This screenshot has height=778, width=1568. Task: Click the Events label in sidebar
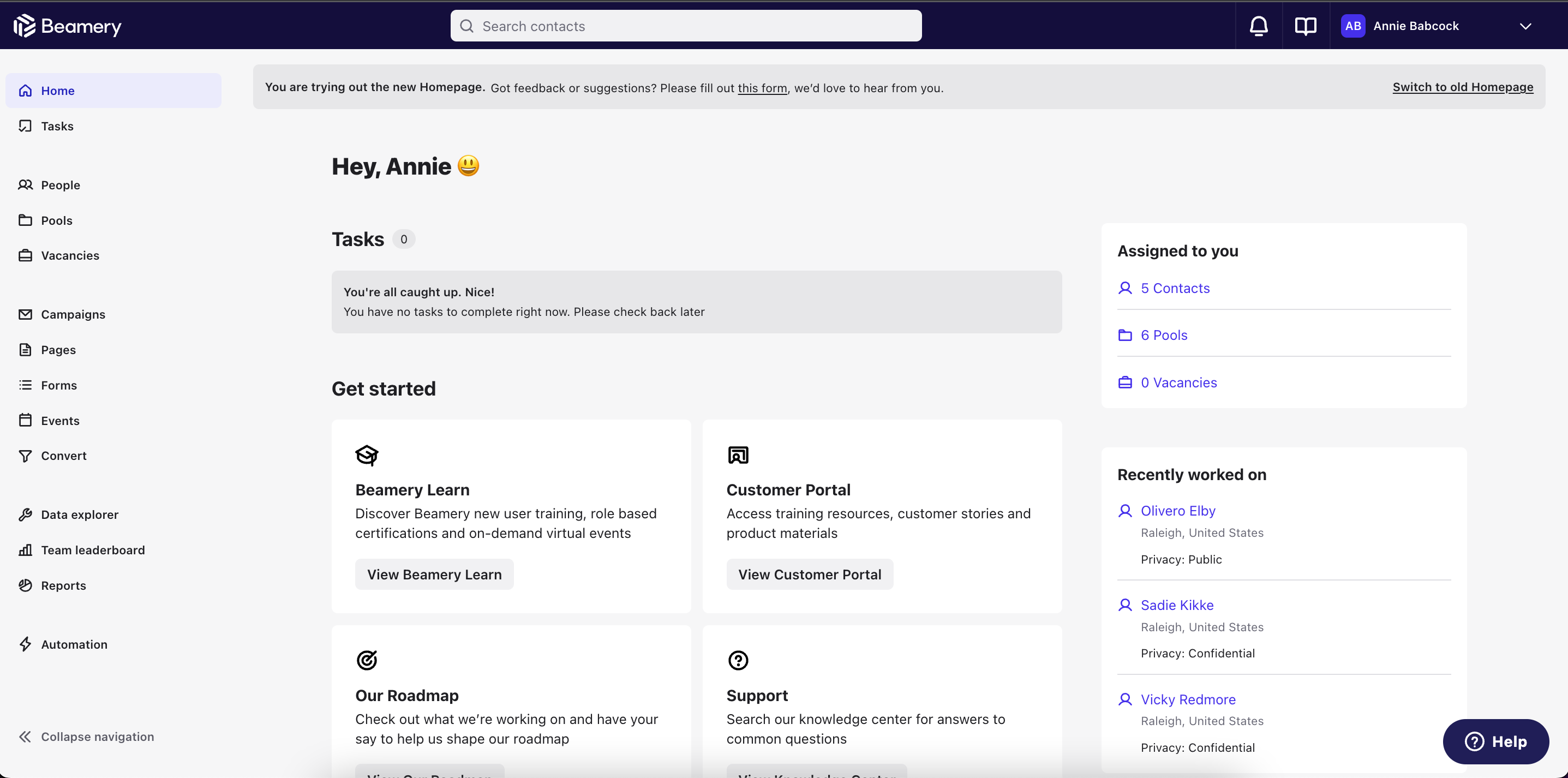tap(60, 421)
